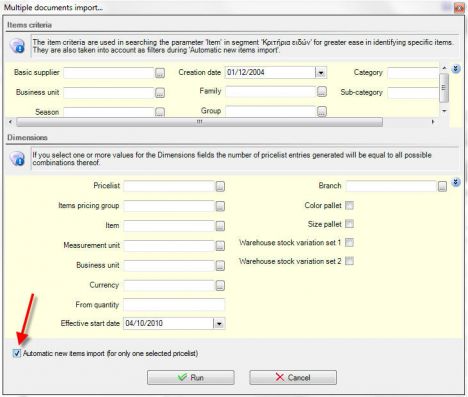Check Warehouse stock variation set 1

tap(349, 242)
